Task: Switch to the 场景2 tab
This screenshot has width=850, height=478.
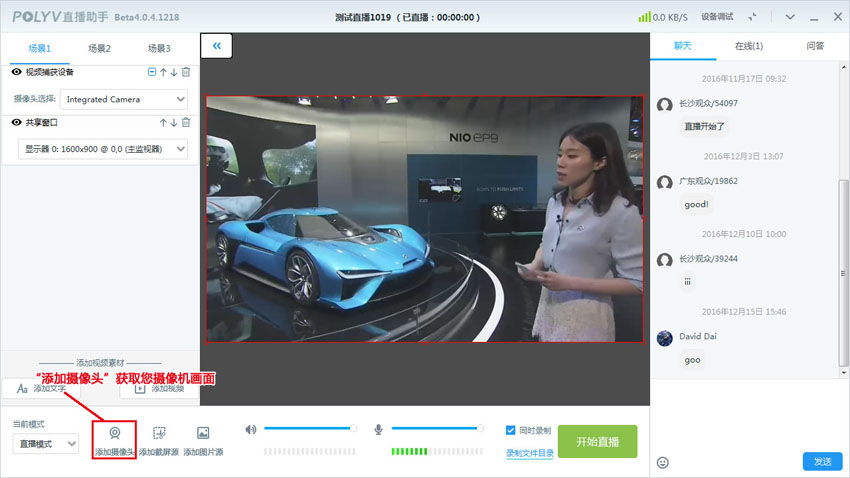Action: pyautogui.click(x=99, y=48)
